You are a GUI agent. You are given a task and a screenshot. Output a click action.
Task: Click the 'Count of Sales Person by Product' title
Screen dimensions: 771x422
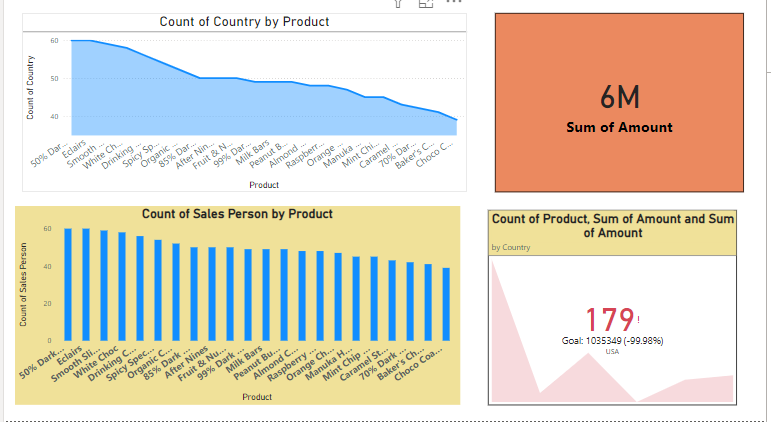[x=237, y=214]
